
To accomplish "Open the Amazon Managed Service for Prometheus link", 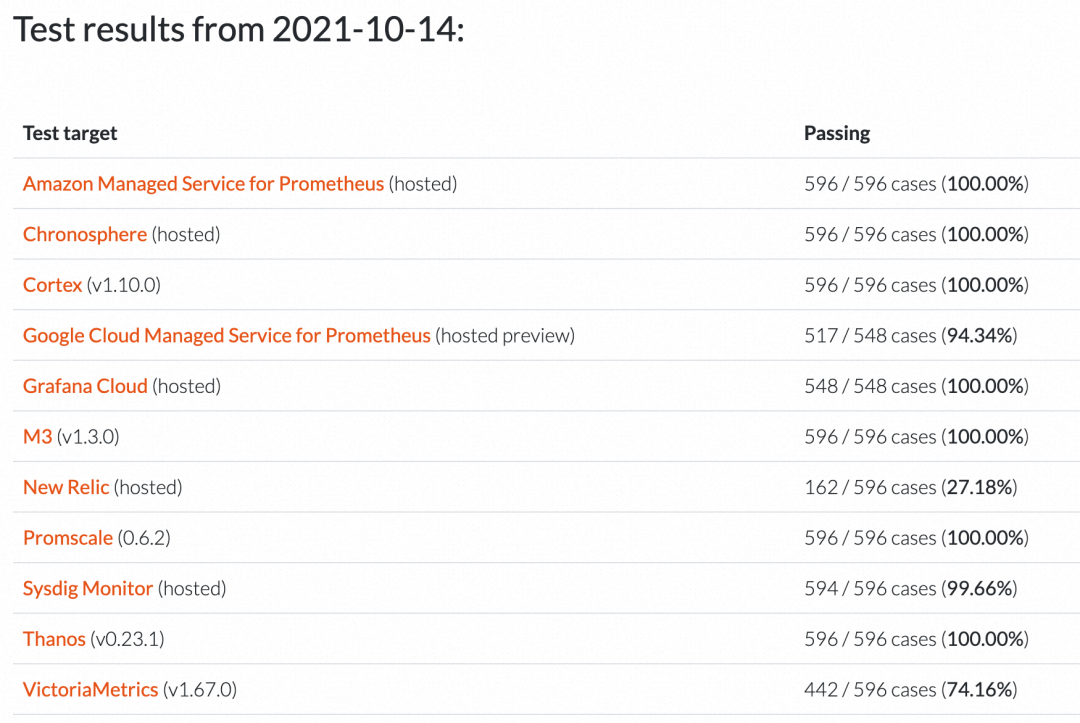I will [x=203, y=184].
